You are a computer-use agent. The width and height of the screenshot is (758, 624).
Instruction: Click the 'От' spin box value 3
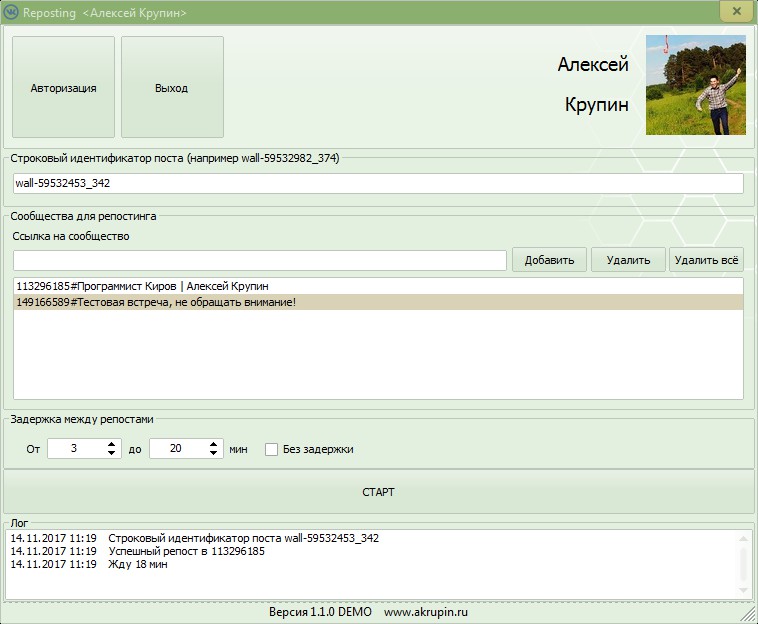pos(76,449)
